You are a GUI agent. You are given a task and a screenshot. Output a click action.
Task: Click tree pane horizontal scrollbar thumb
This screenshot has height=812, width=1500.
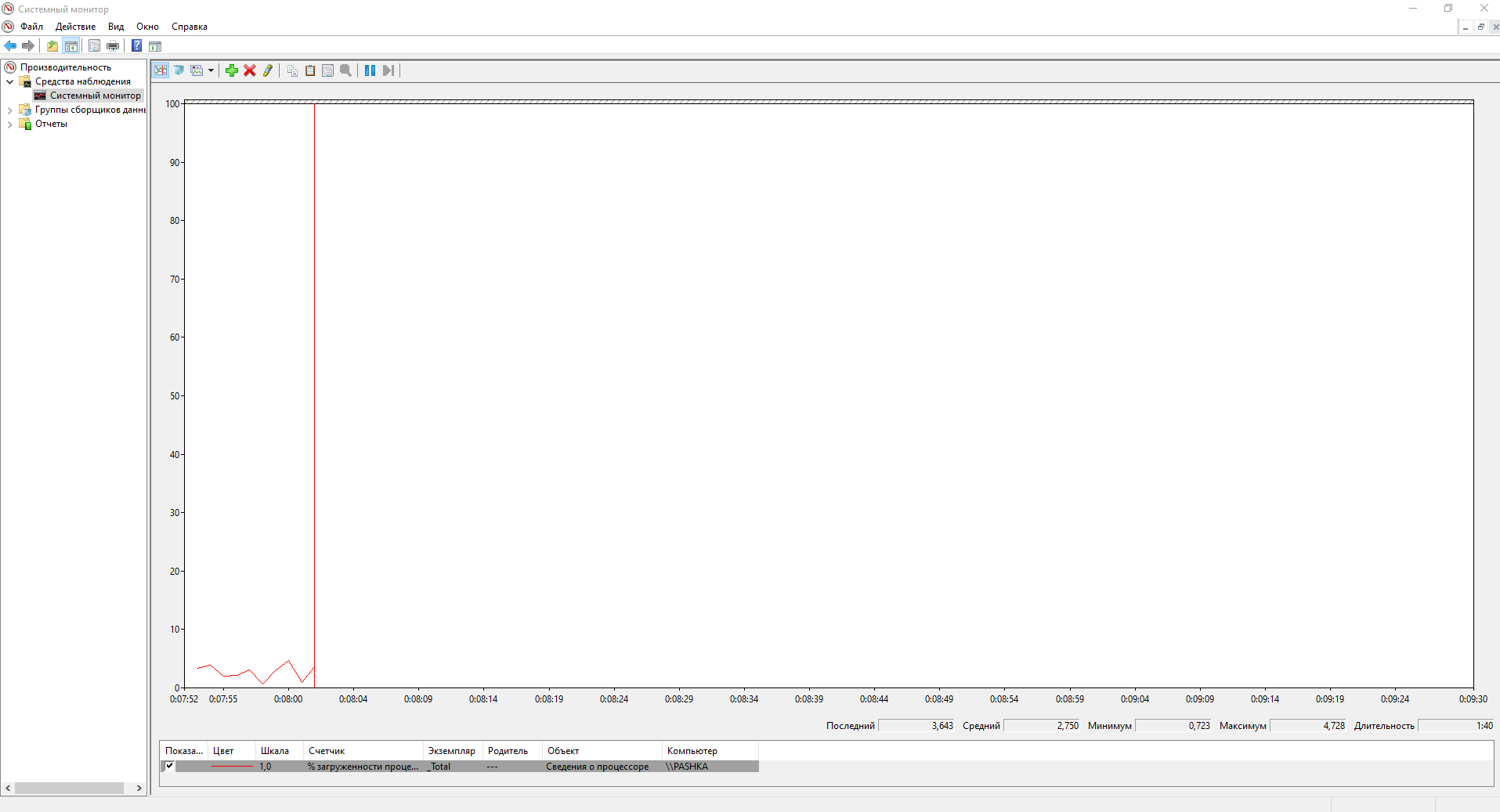pos(69,788)
